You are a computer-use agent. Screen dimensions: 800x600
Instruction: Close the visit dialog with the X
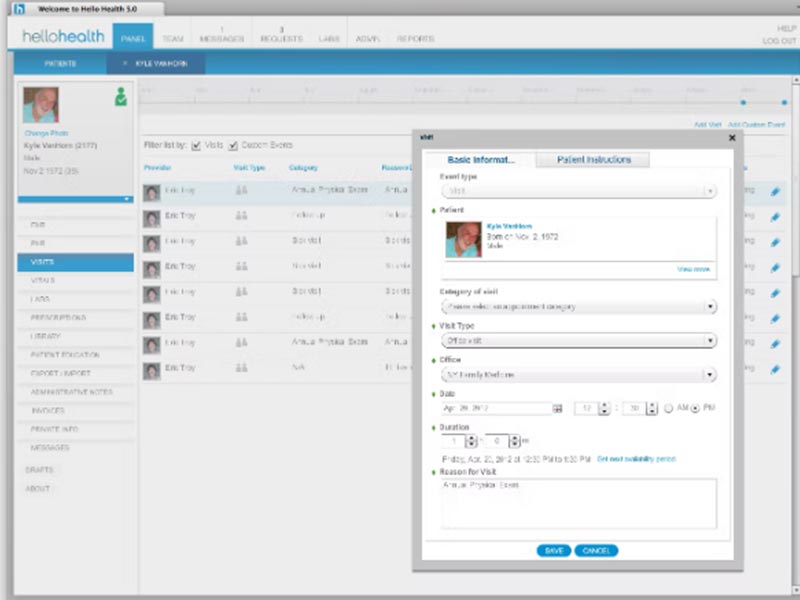click(x=731, y=138)
